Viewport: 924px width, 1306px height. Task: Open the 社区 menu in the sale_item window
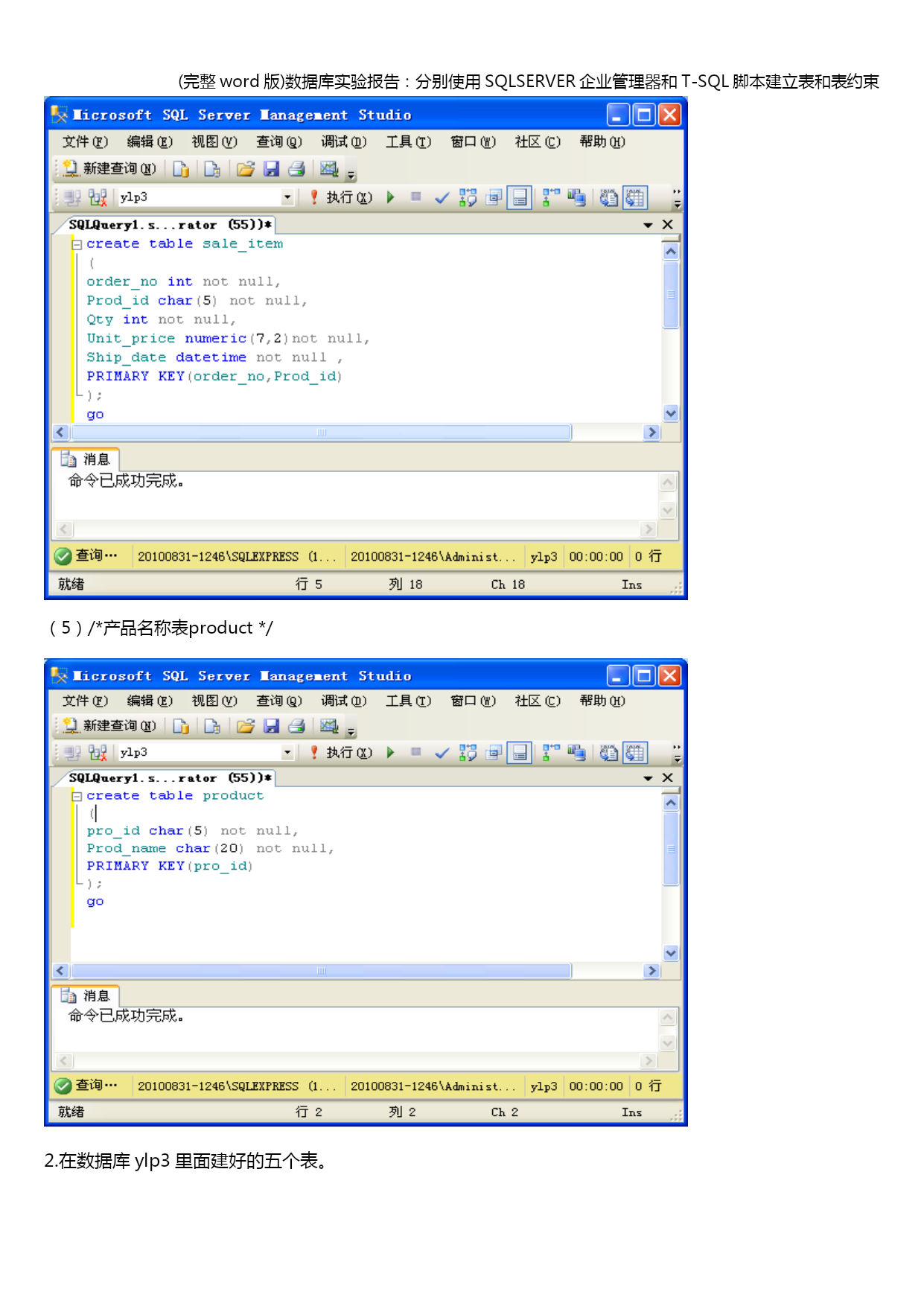(x=538, y=141)
